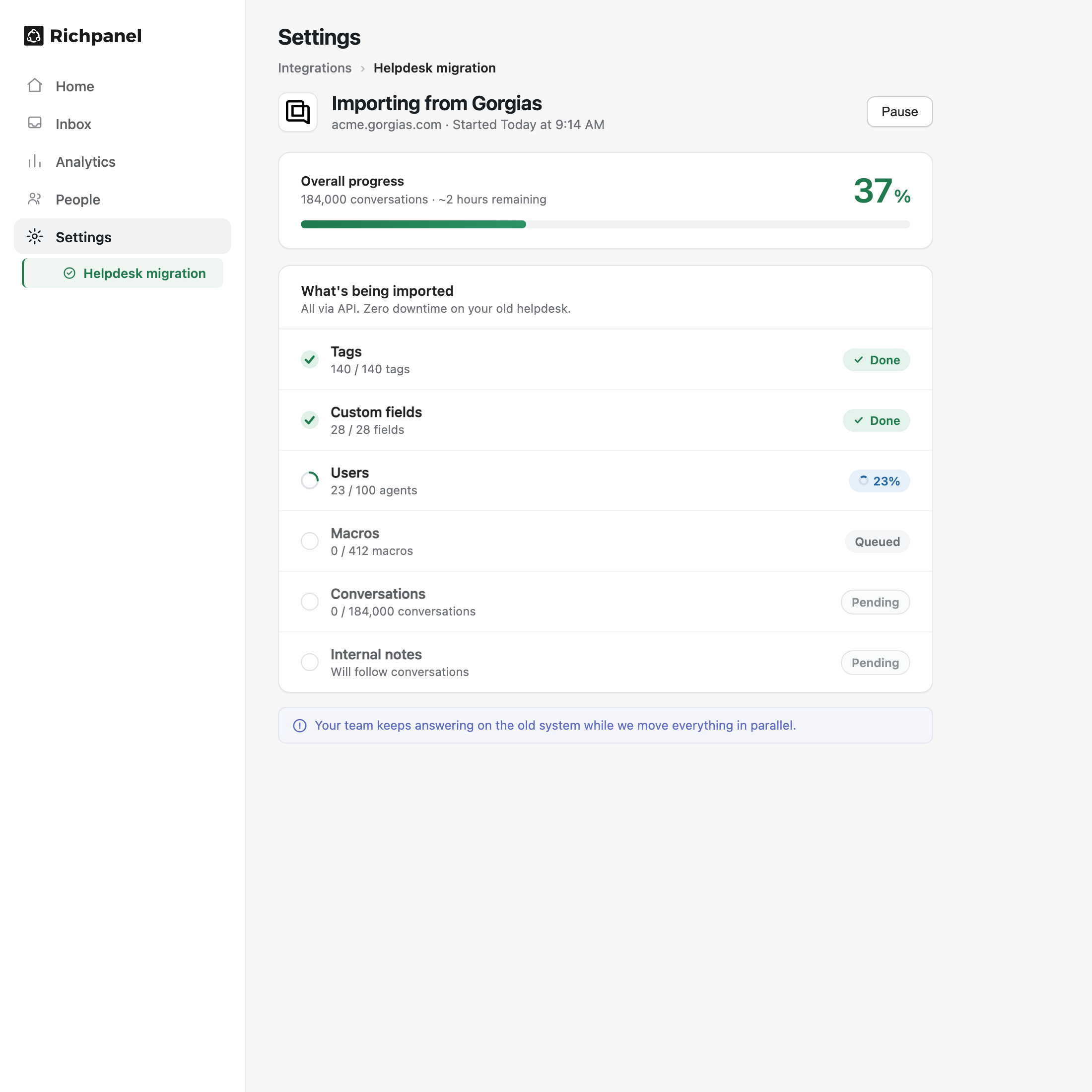
Task: Click the empty circle beside Macros
Action: pyautogui.click(x=310, y=541)
